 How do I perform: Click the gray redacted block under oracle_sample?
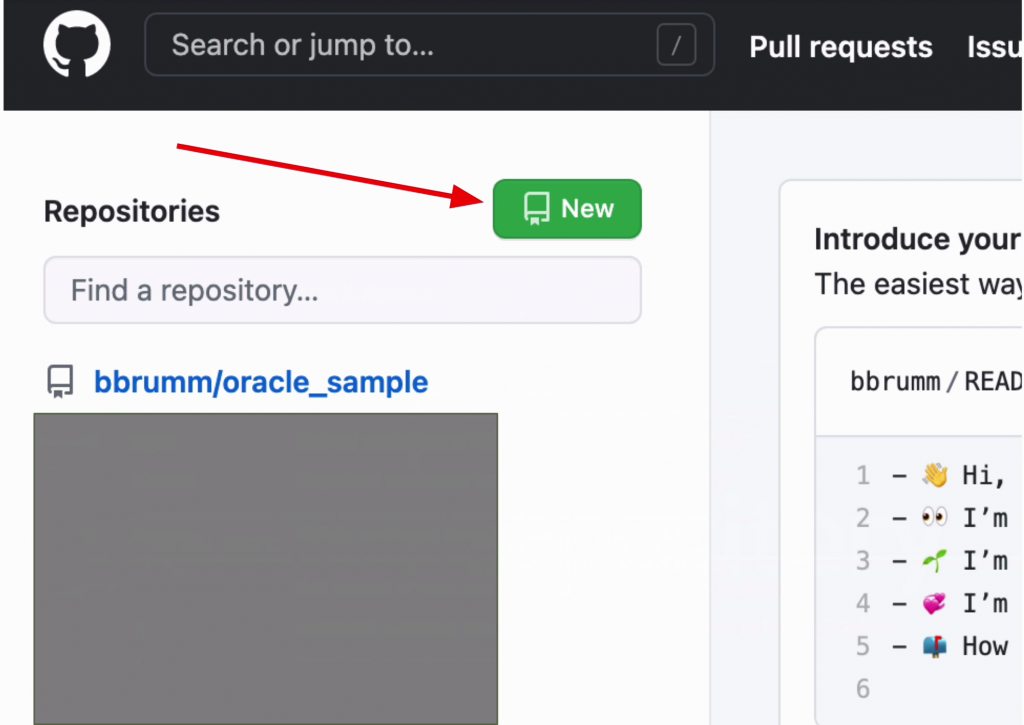[x=265, y=568]
